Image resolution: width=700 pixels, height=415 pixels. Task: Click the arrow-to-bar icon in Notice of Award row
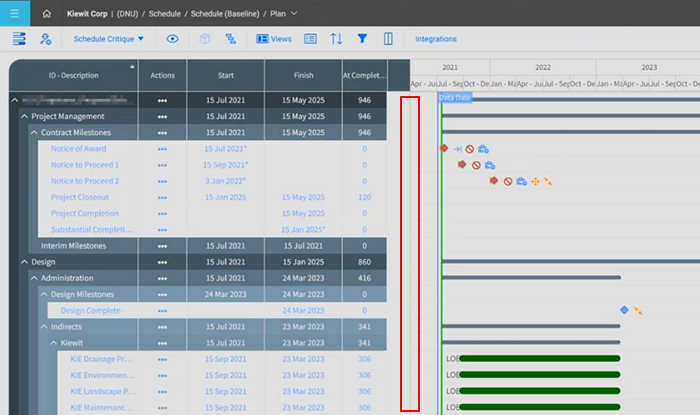point(458,149)
